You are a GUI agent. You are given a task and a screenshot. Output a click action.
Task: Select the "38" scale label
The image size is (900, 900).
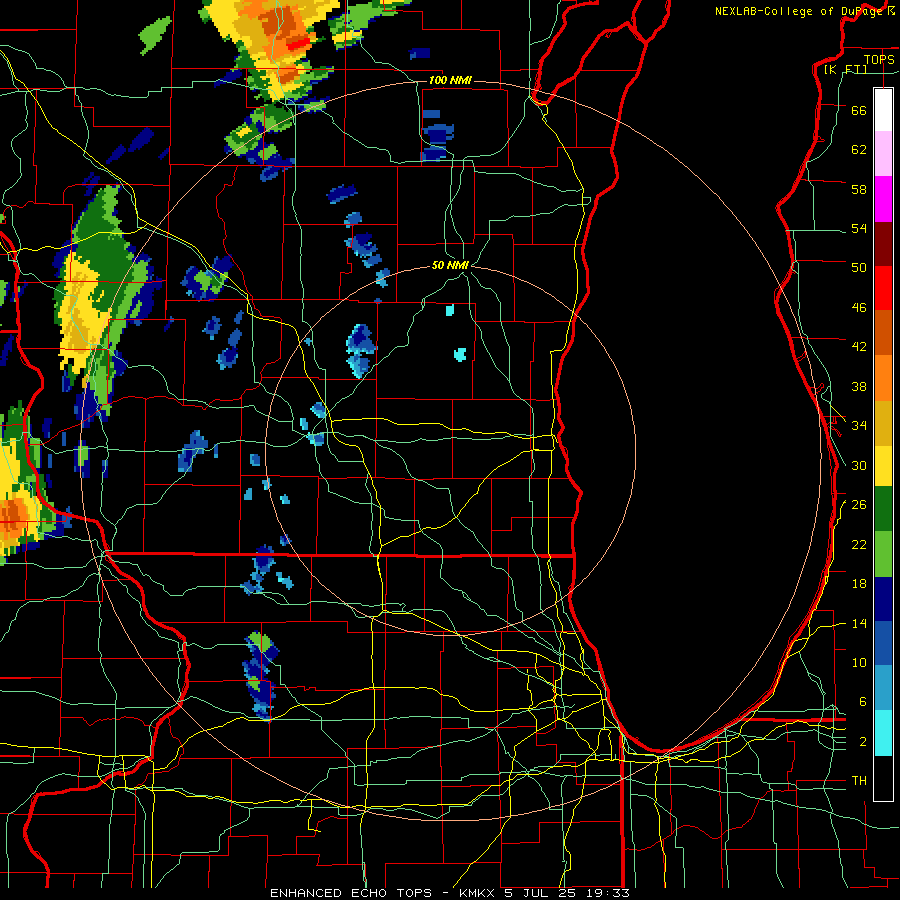coord(859,386)
